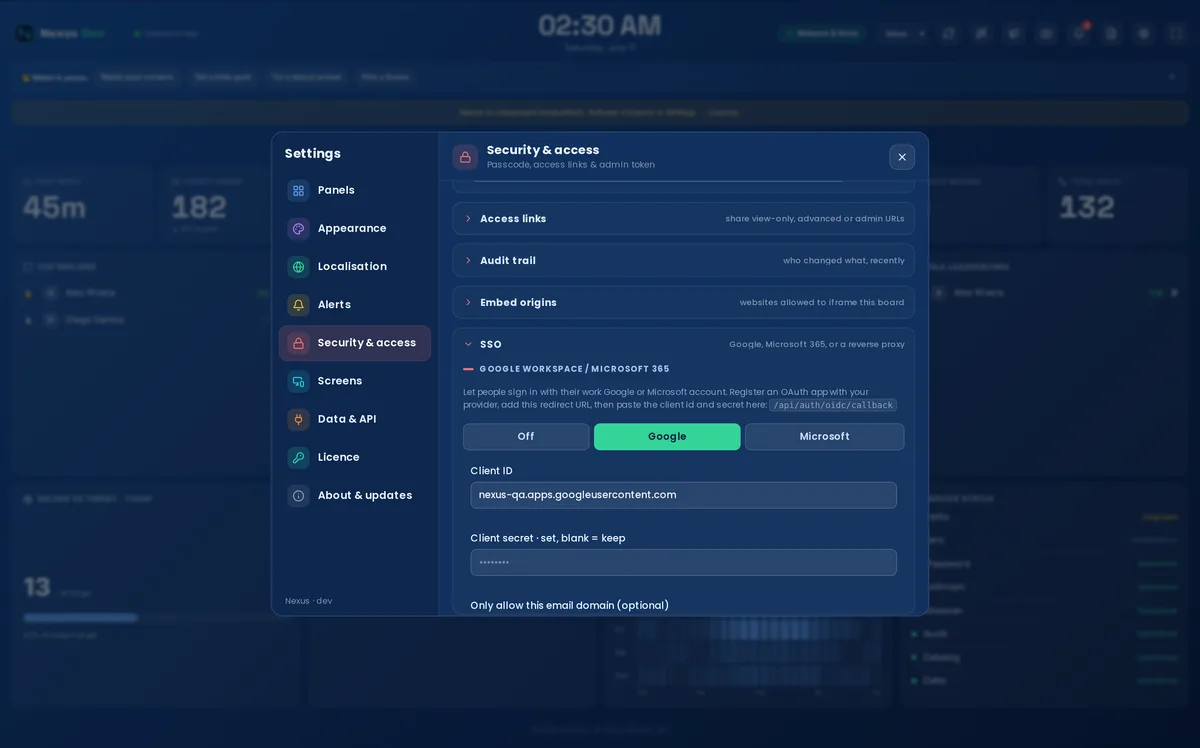Click 'Passcode, access links & admin token' subtitle
The height and width of the screenshot is (748, 1200).
(571, 165)
